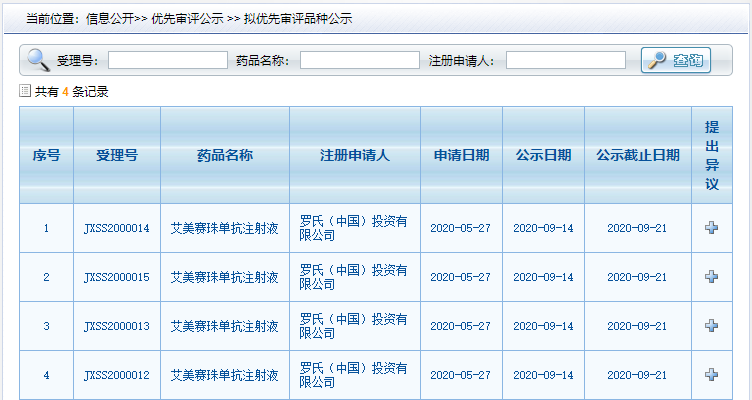Click 艾美赛珠单抗注射液 in row 4
Screen dimensions: 752x400
224,375
